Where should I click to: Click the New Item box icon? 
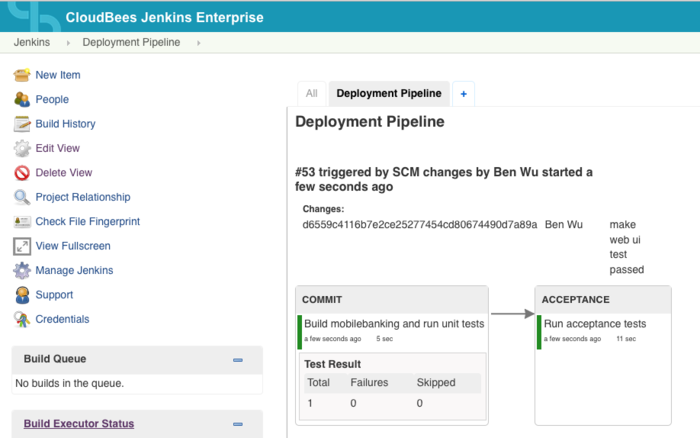tap(21, 75)
